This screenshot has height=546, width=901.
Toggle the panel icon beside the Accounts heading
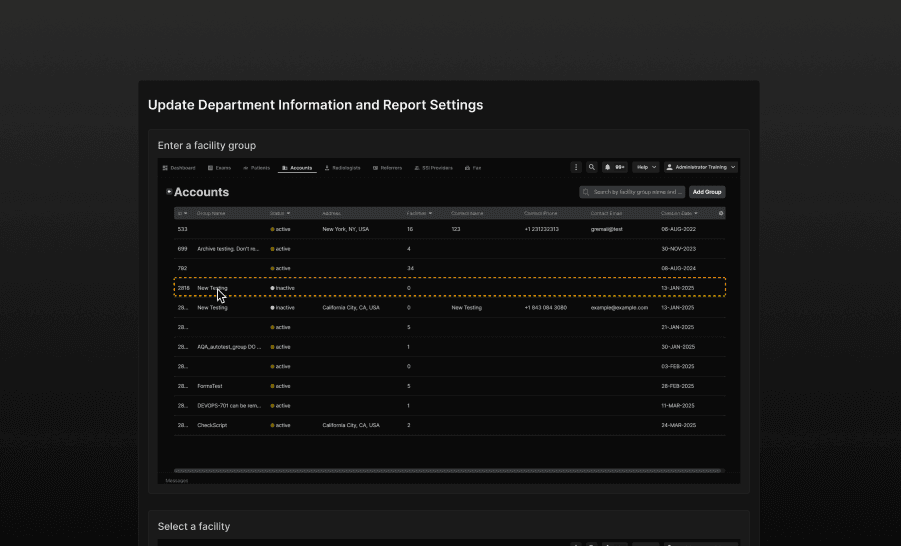169,191
